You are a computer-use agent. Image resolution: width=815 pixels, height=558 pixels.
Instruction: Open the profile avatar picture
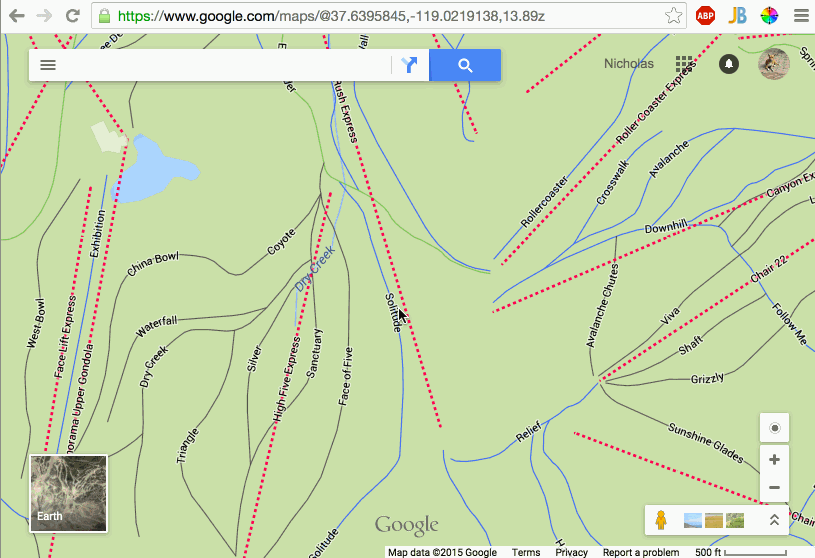pos(774,64)
